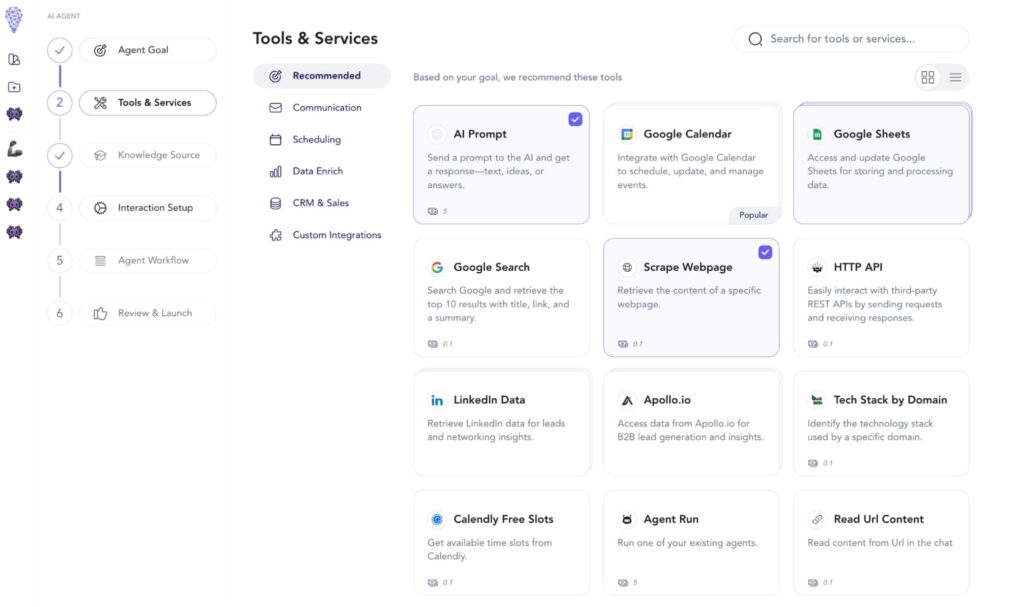Click the HTTP API plug icon
Viewport: 1024px width, 607px height.
(x=816, y=267)
